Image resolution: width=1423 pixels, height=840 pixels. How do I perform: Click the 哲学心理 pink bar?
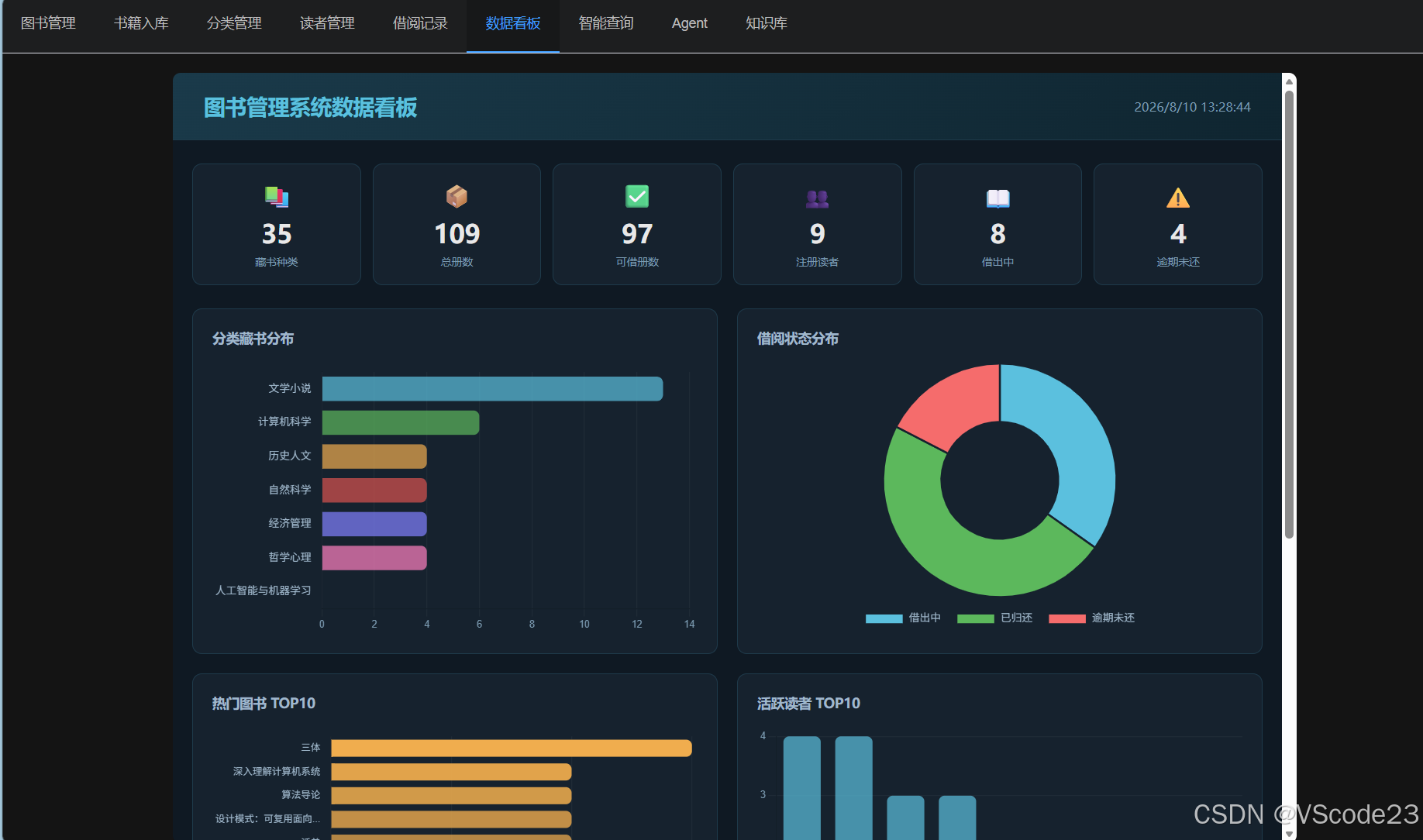click(x=374, y=558)
